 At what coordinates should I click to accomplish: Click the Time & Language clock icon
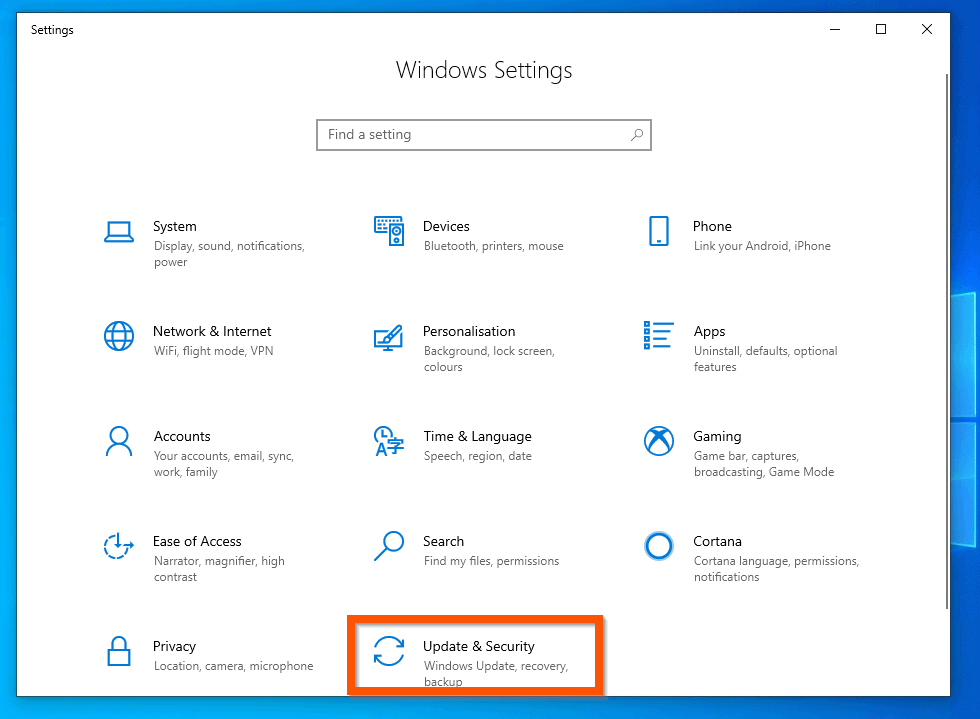point(388,441)
